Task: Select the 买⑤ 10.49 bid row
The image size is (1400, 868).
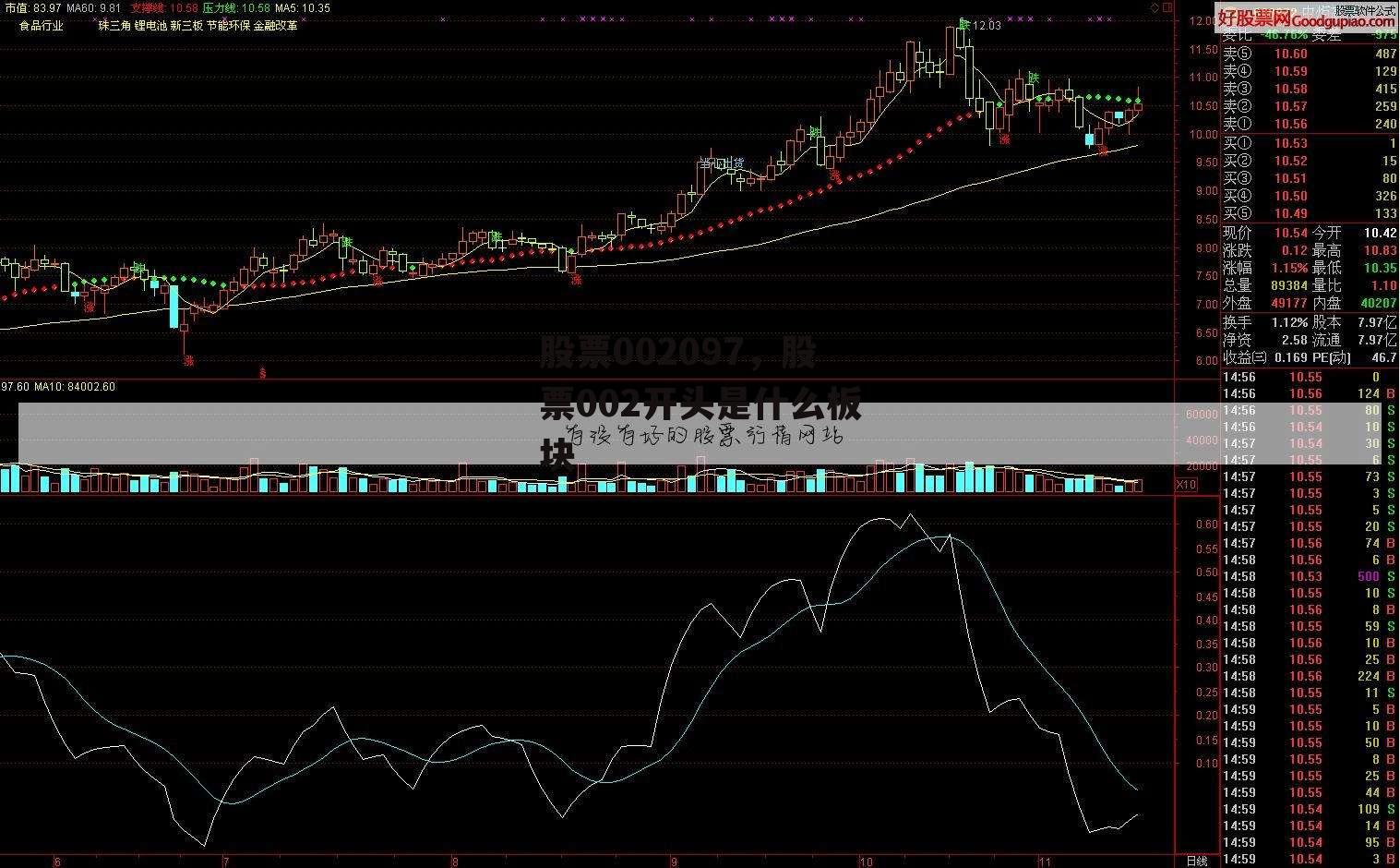Action: pos(1310,213)
